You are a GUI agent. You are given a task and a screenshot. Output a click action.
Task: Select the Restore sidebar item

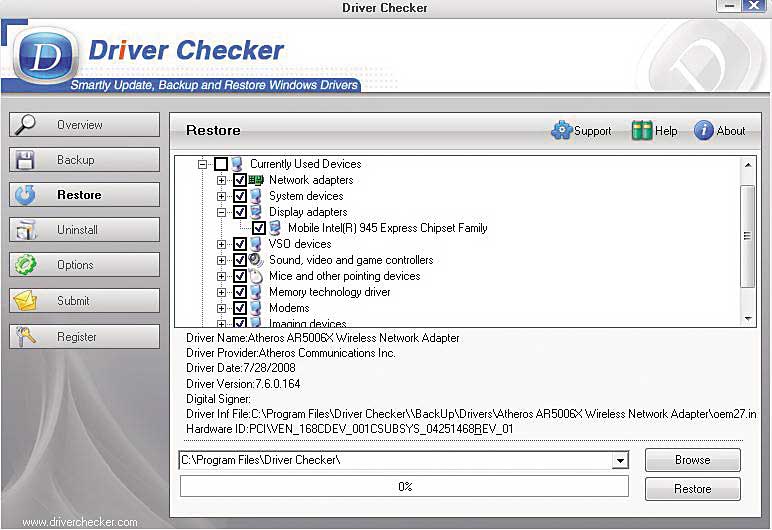(x=84, y=195)
